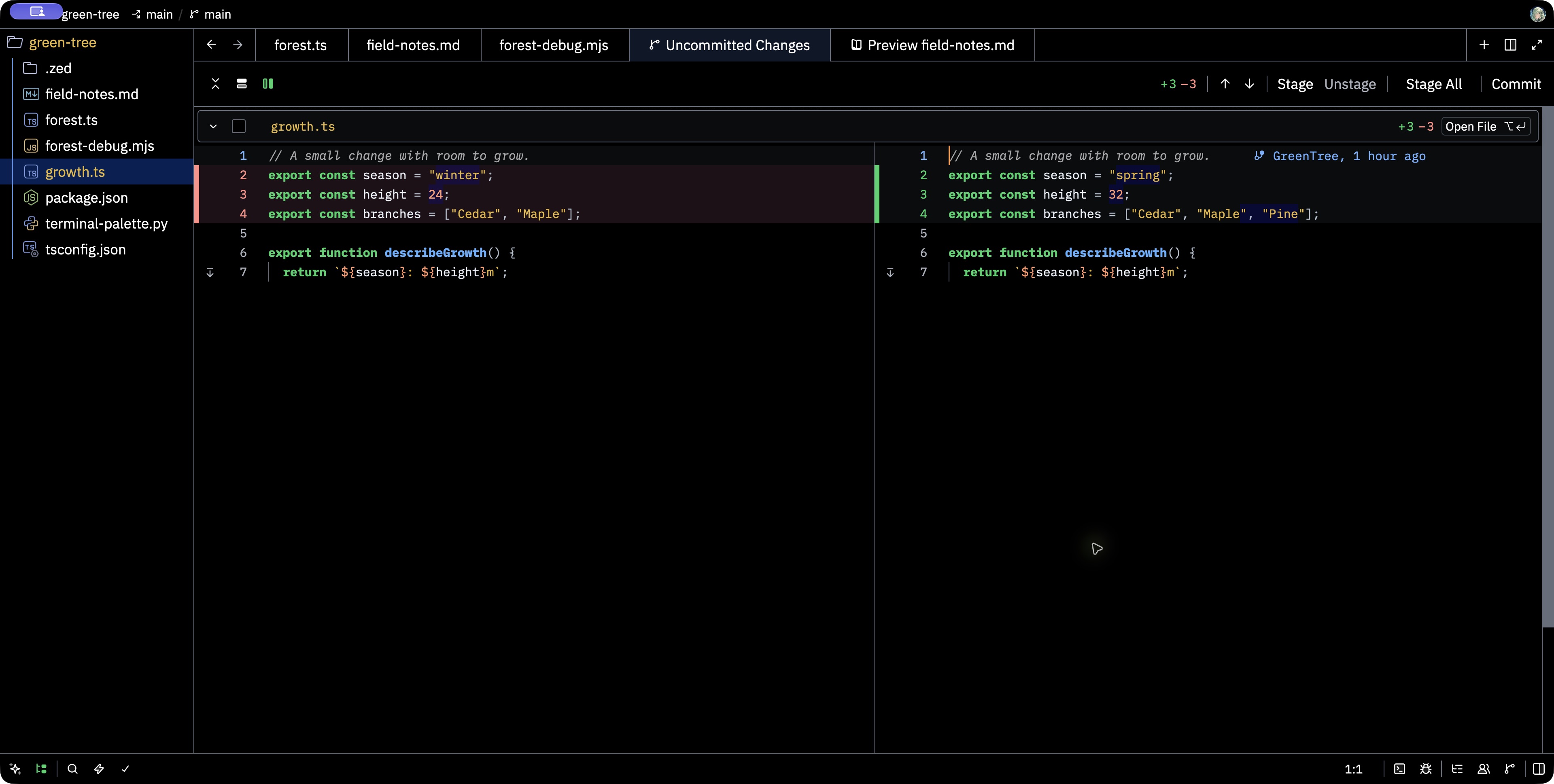Image resolution: width=1554 pixels, height=784 pixels.
Task: Toggle the right dock icon
Action: pyautogui.click(x=1539, y=769)
